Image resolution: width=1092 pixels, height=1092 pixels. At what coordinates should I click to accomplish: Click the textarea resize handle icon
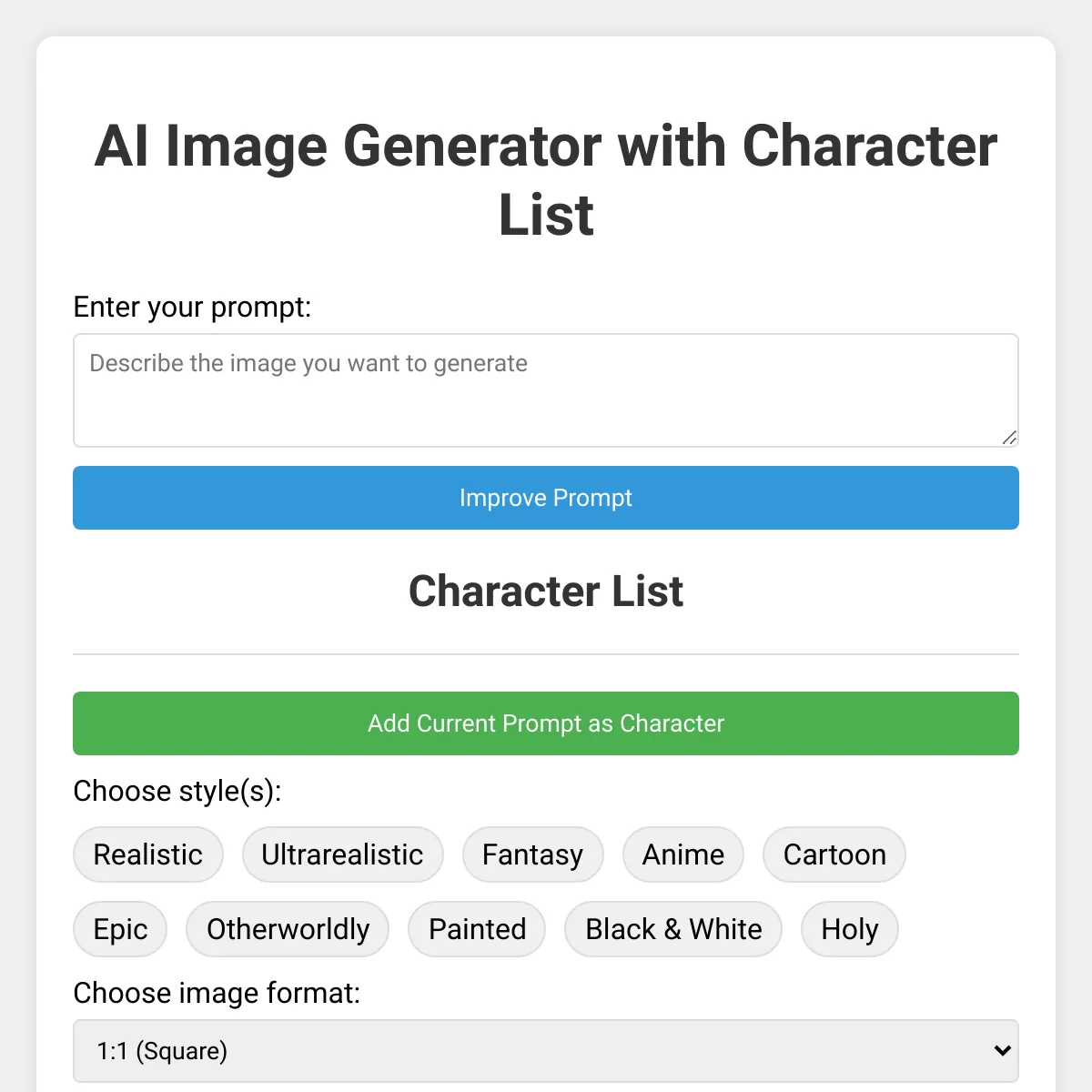1009,438
